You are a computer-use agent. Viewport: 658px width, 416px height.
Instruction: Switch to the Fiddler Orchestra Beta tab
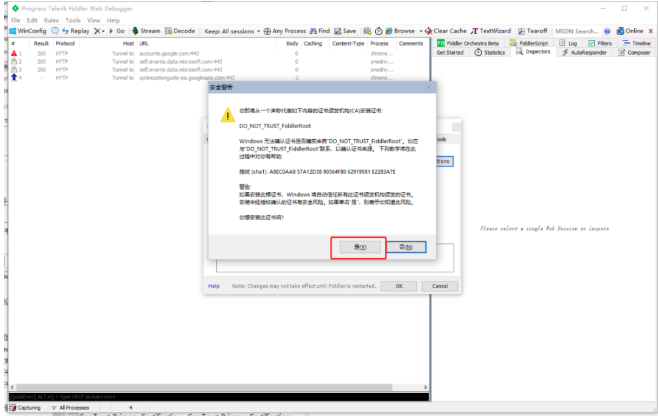[x=468, y=43]
